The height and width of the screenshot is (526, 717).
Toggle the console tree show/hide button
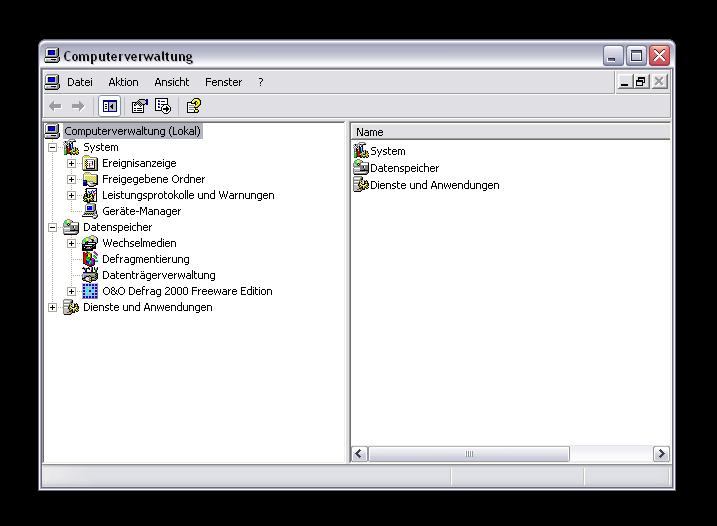pyautogui.click(x=110, y=106)
